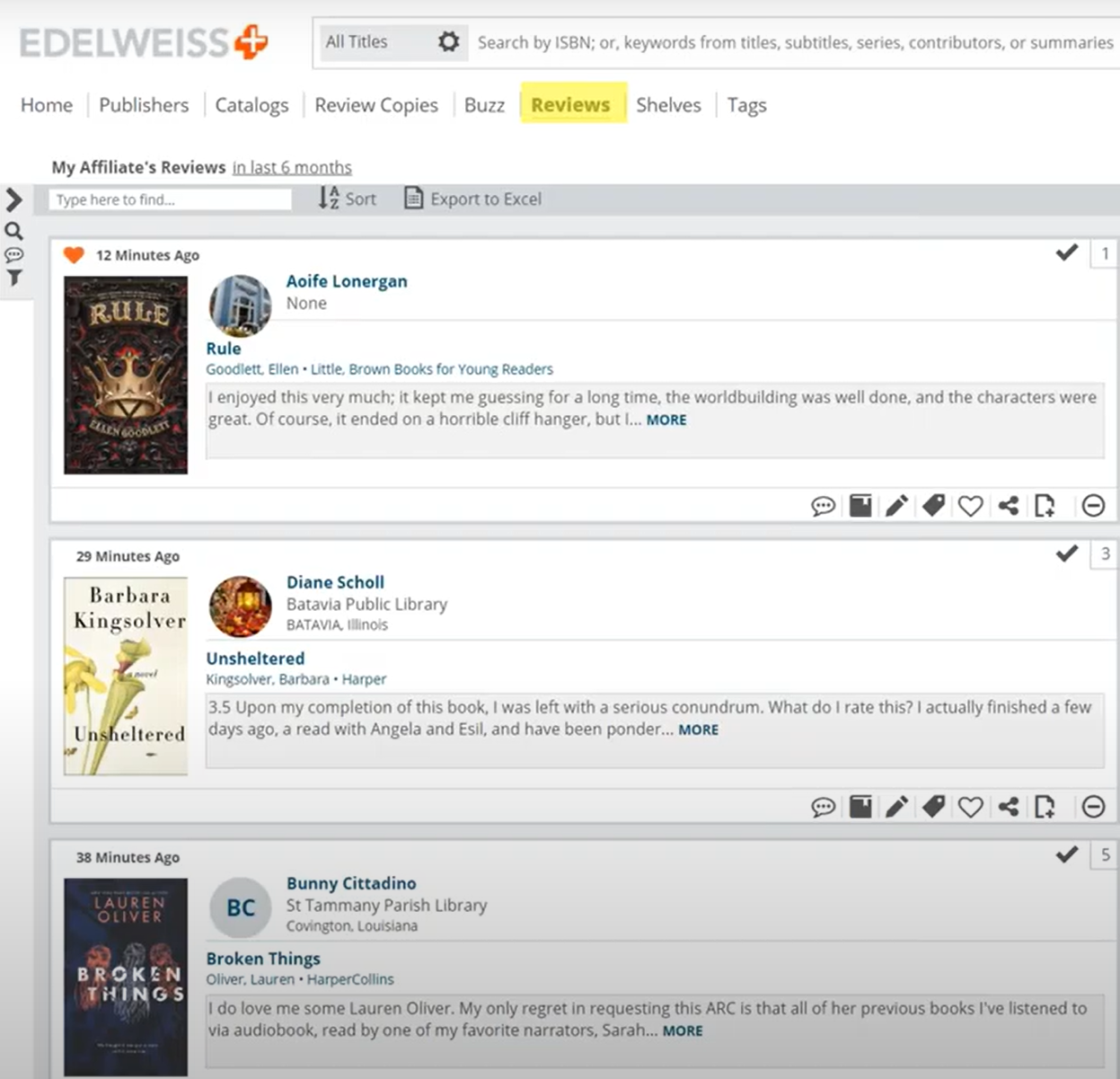Open the Unsheltered book cover thumbnail

(x=126, y=676)
